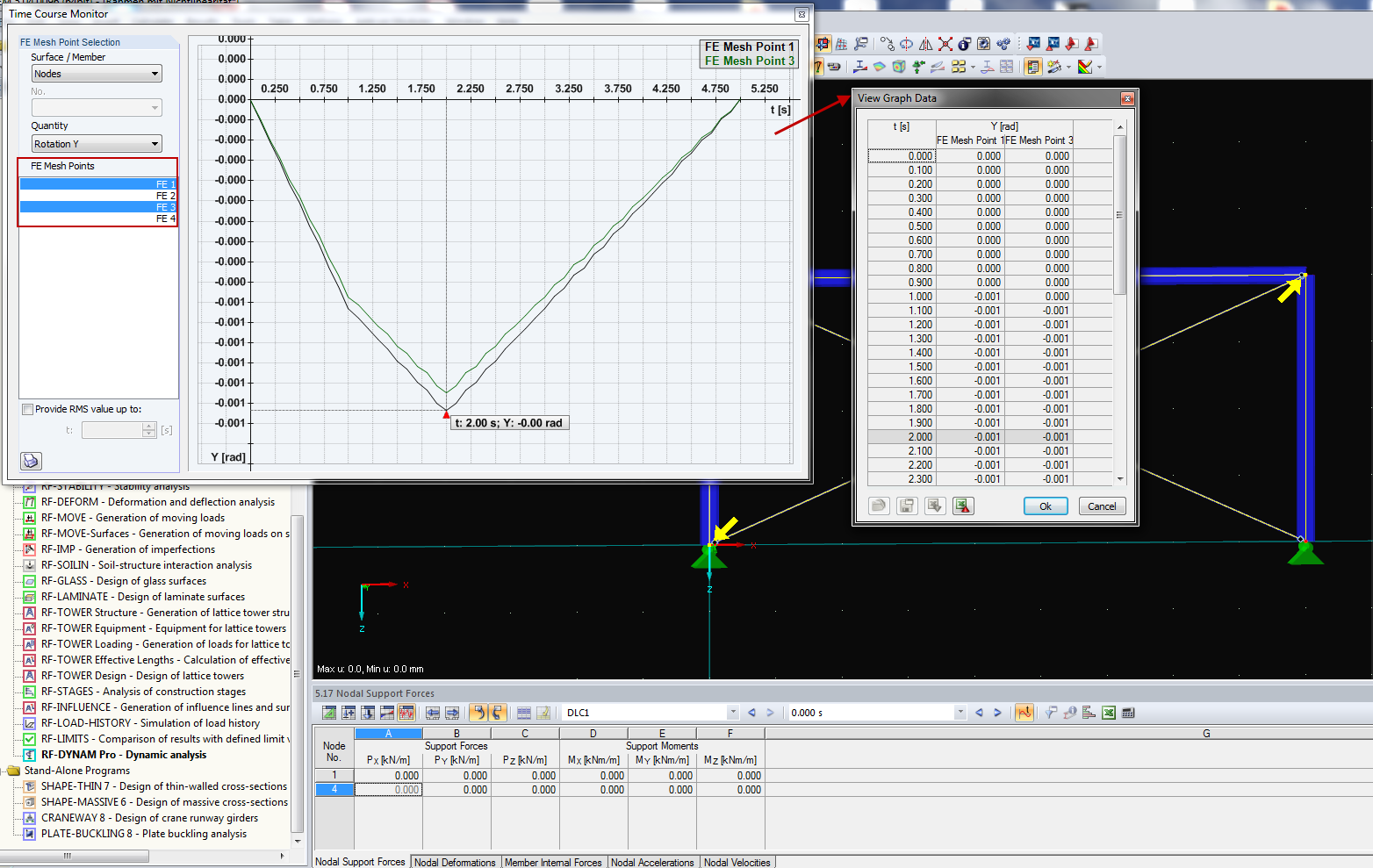Open the Surface / Member Nodes dropdown
The width and height of the screenshot is (1373, 868).
pyautogui.click(x=97, y=74)
